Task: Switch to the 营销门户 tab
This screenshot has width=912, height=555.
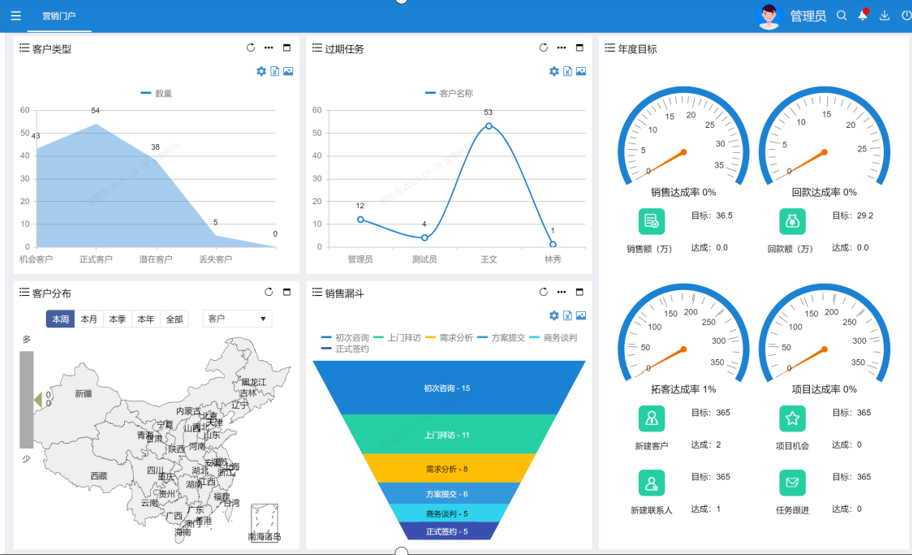Action: 58,16
